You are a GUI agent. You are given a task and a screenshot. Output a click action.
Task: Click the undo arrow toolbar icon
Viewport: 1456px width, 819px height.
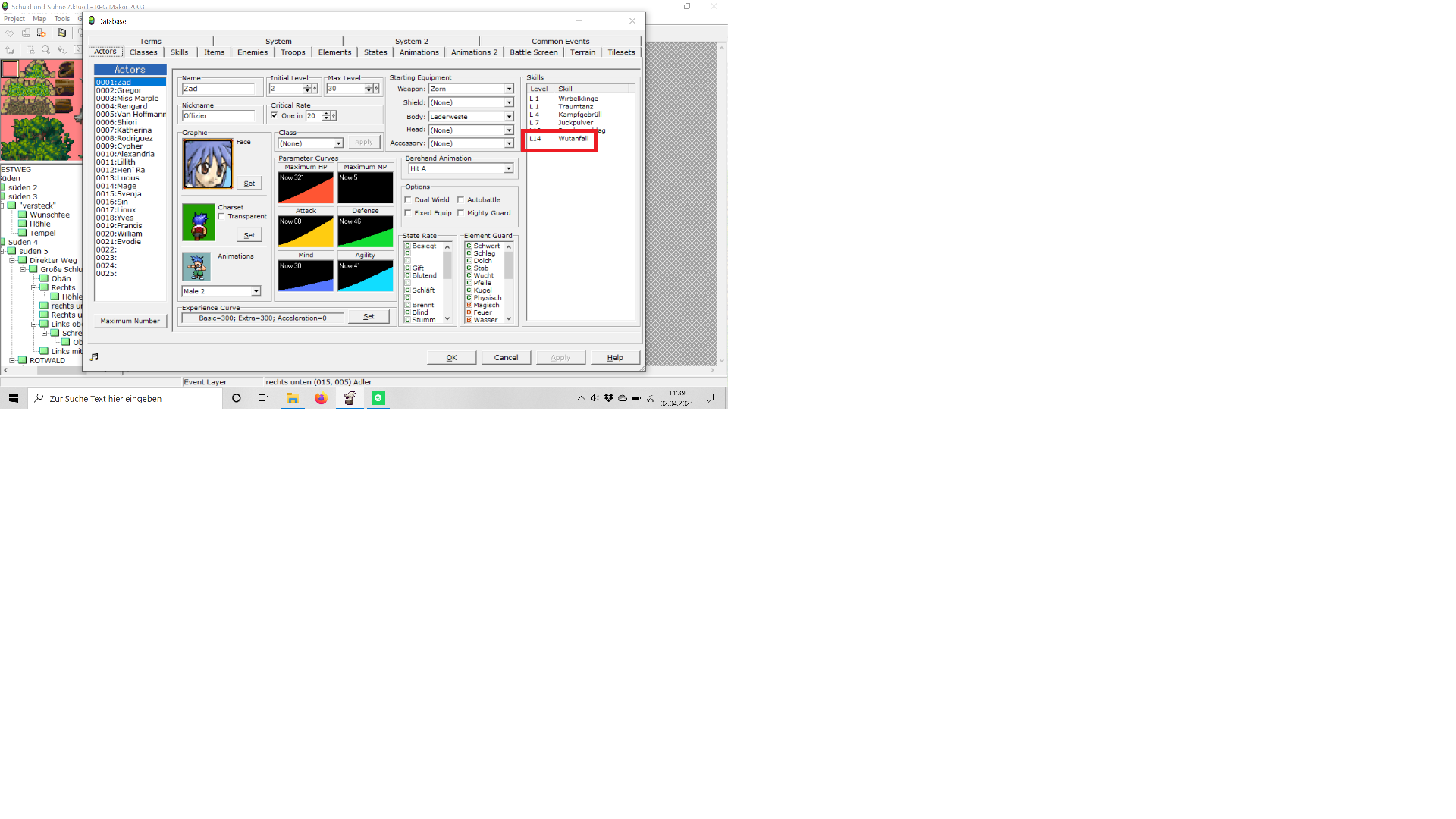pos(10,50)
